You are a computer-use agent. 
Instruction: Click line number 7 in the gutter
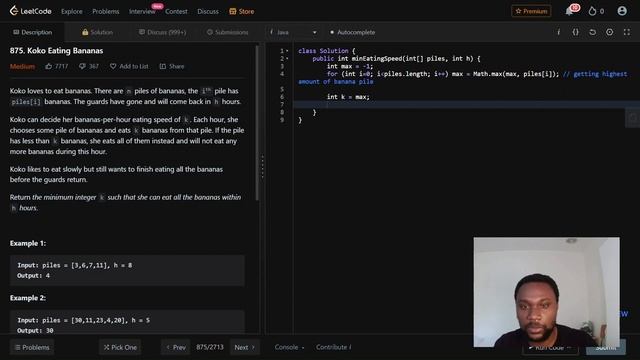click(x=282, y=105)
